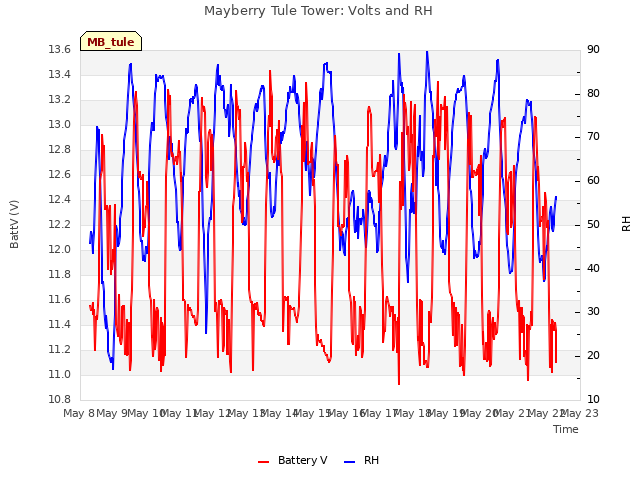Viewport: 640px width, 480px height.
Task: Click the 11.0 left axis tick value
Action: click(x=60, y=374)
